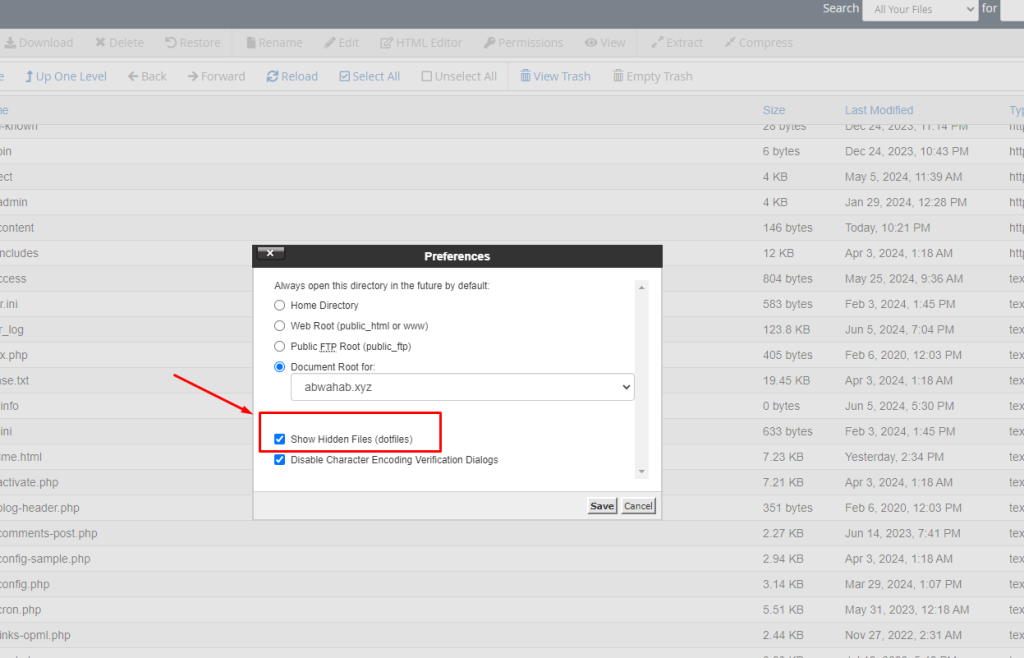The image size is (1024, 658).
Task: Click the Rename toolbar icon
Action: tap(250, 43)
